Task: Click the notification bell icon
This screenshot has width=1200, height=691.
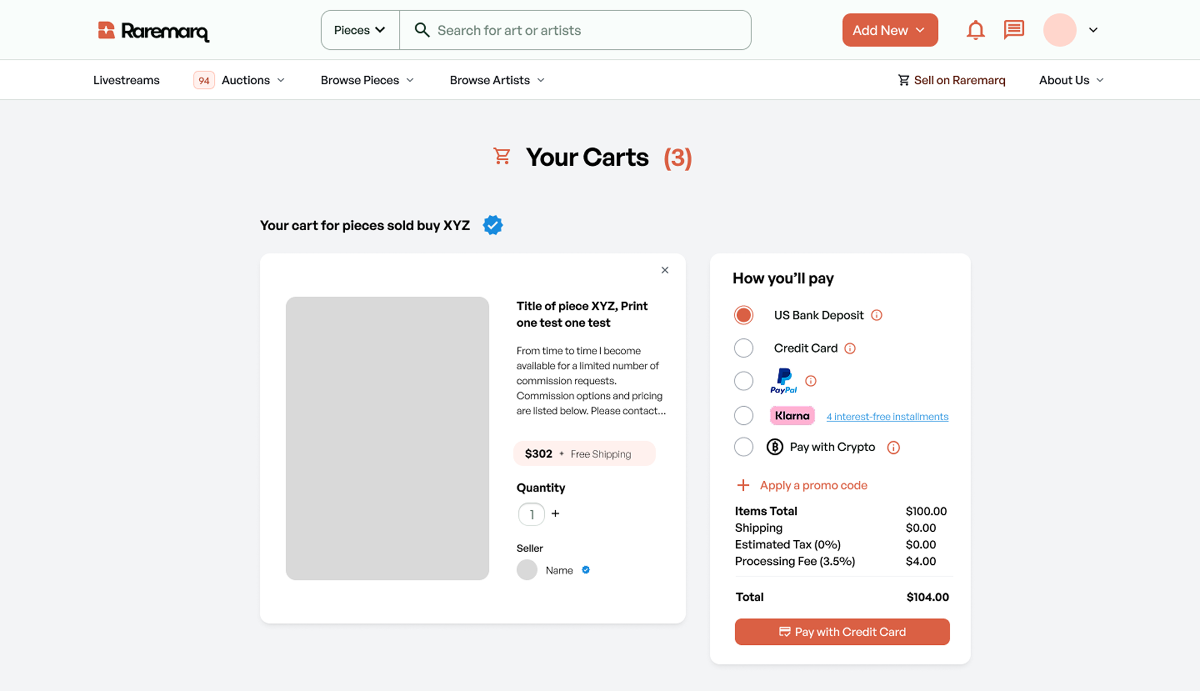Action: tap(975, 30)
